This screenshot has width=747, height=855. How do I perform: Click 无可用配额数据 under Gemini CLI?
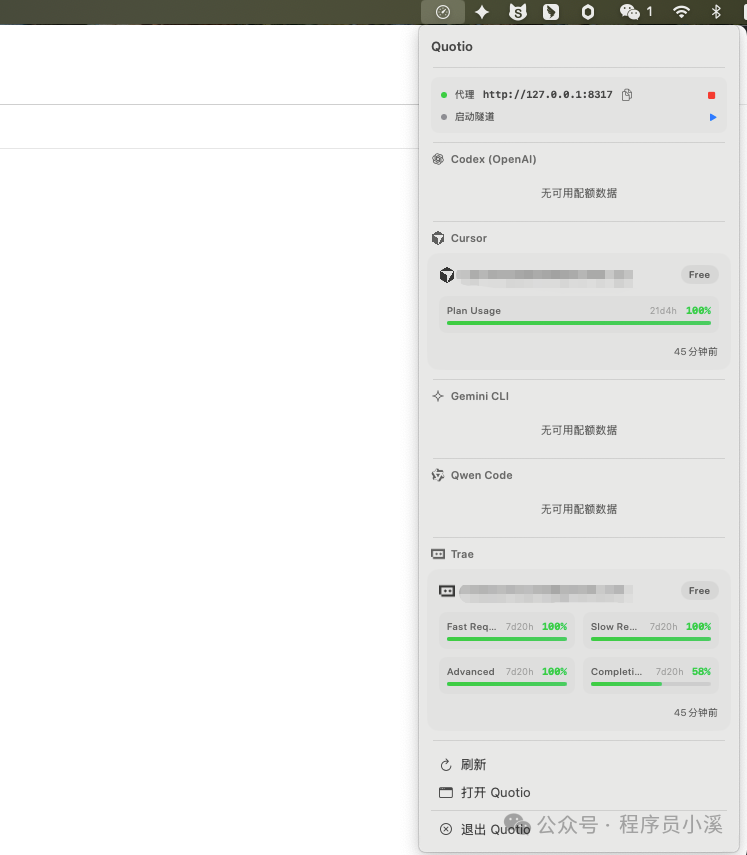(579, 430)
